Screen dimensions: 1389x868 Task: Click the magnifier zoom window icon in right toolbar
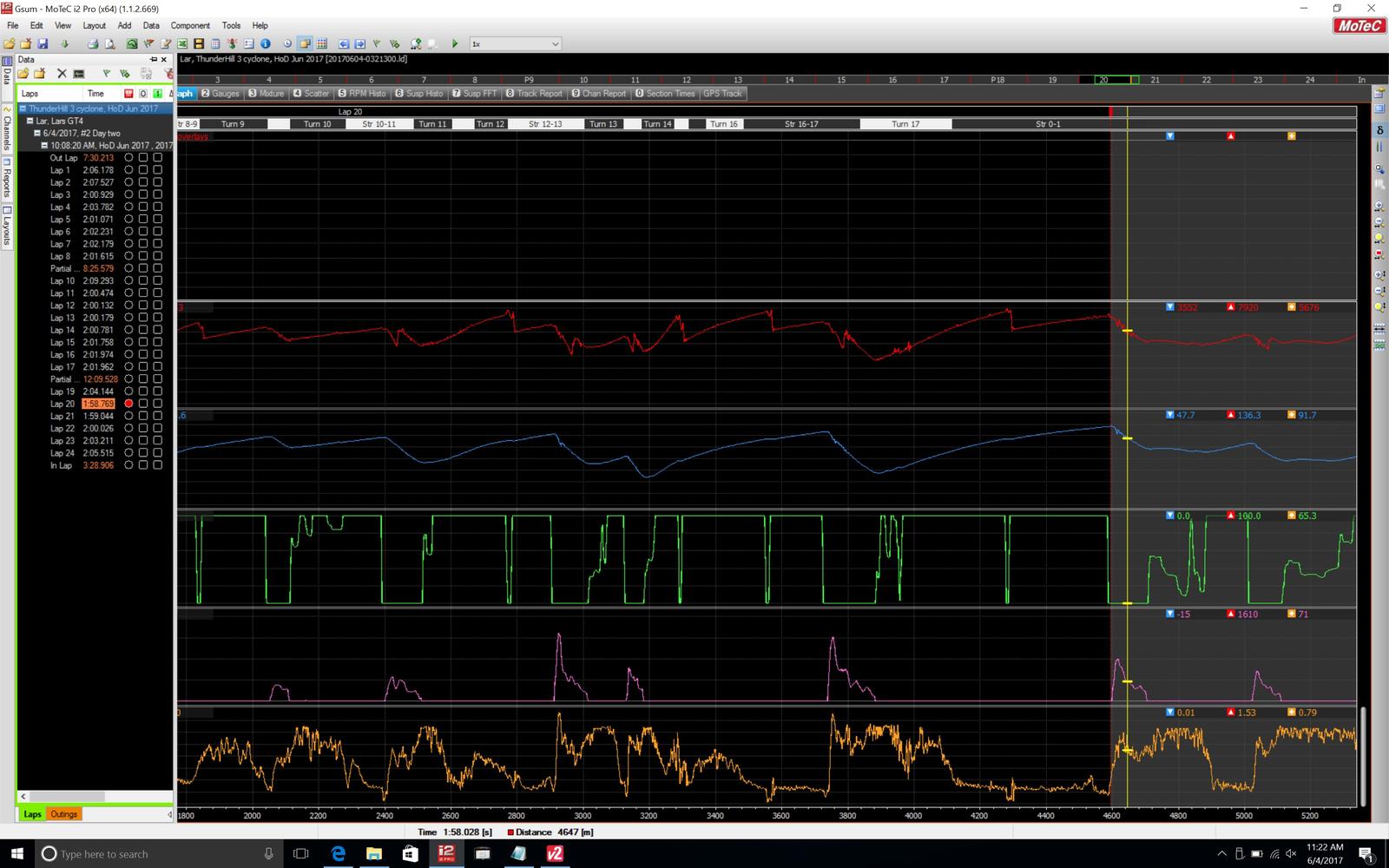tap(1379, 168)
